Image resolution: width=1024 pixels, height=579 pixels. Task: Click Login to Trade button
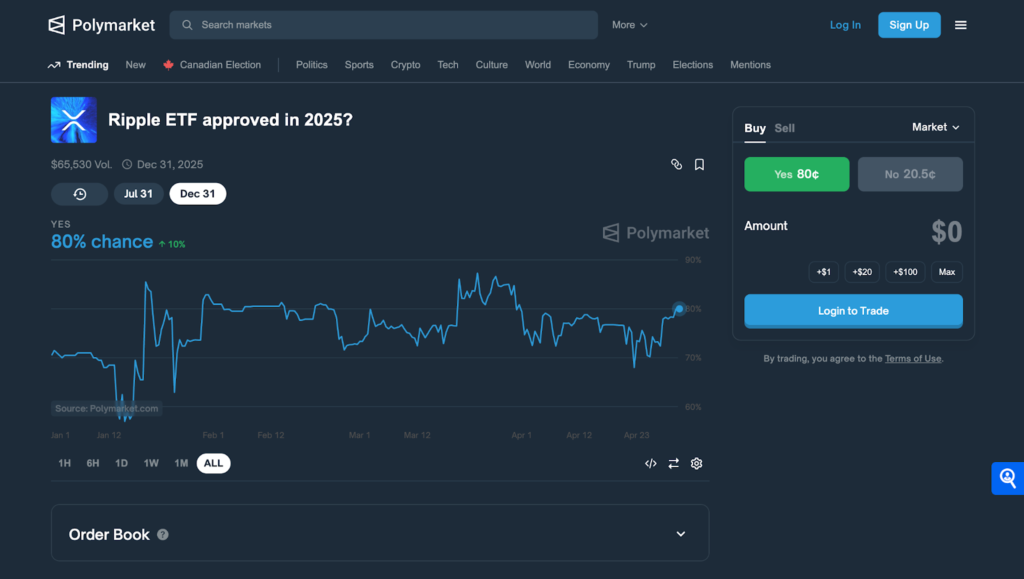(854, 311)
